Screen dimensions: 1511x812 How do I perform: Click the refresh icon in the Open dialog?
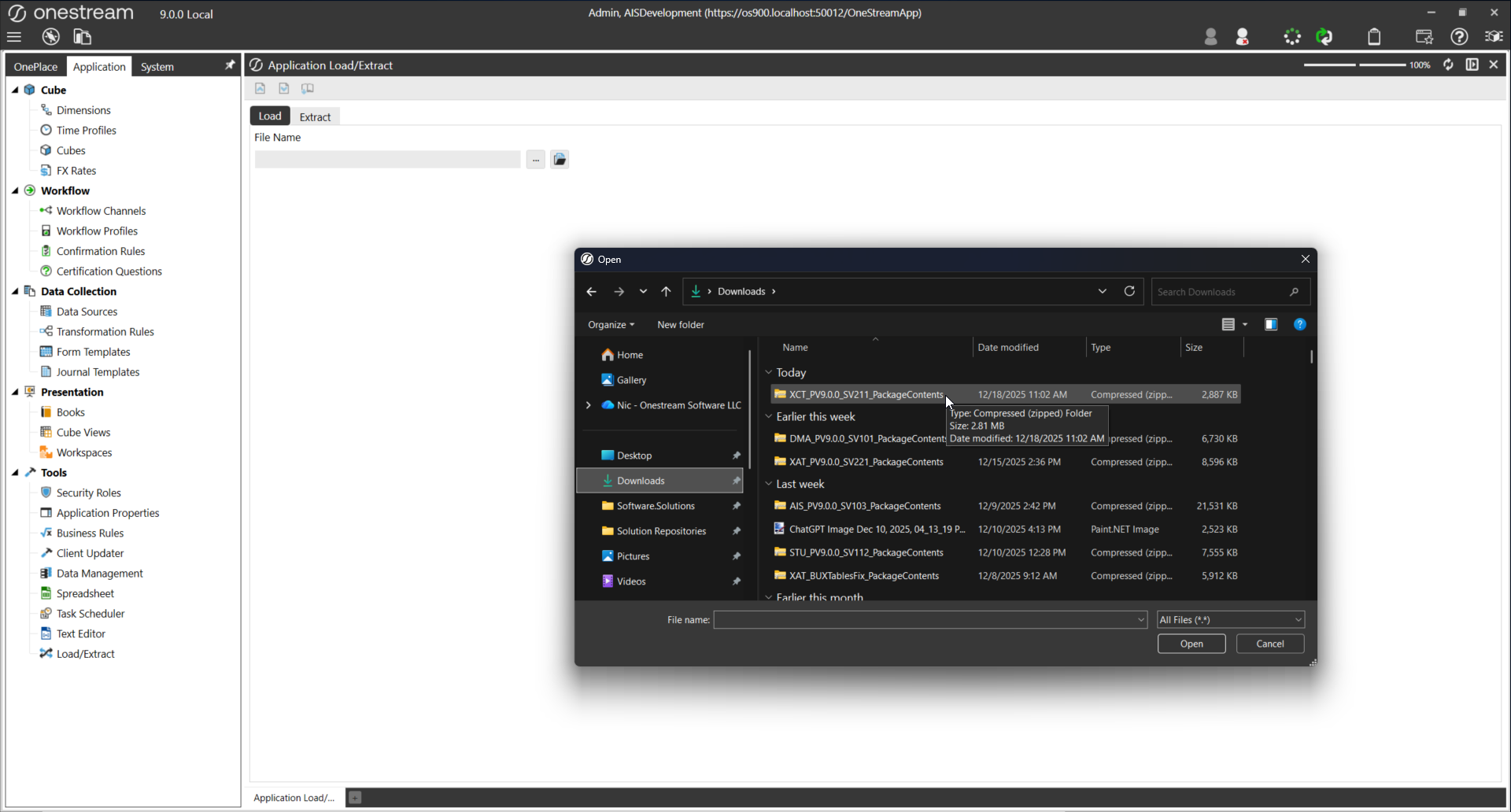1129,291
